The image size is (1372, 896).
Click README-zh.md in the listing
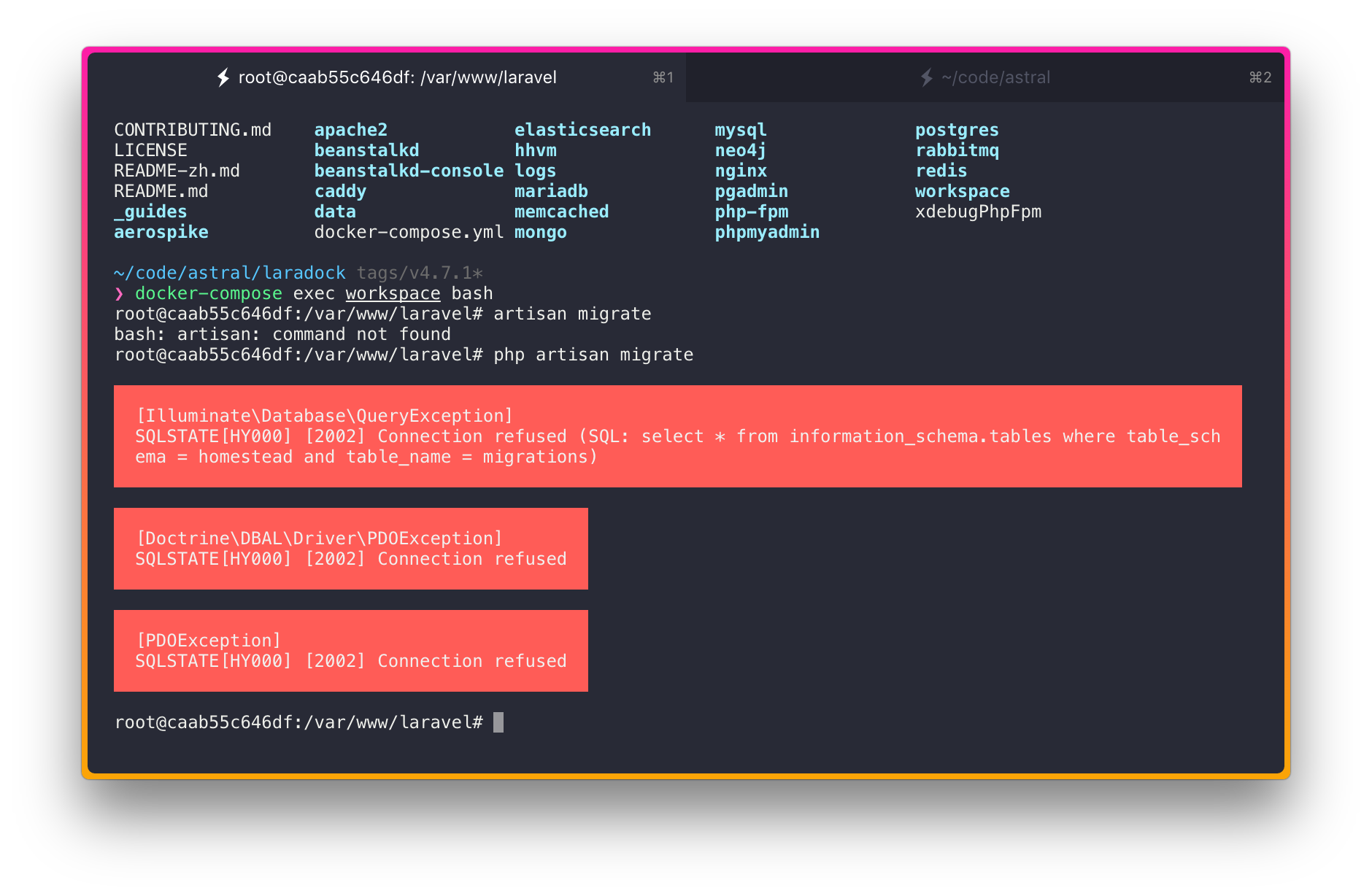pos(177,171)
